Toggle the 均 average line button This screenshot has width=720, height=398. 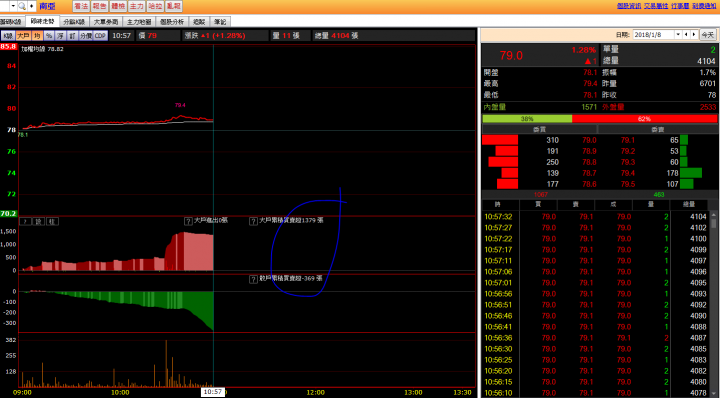[x=37, y=36]
